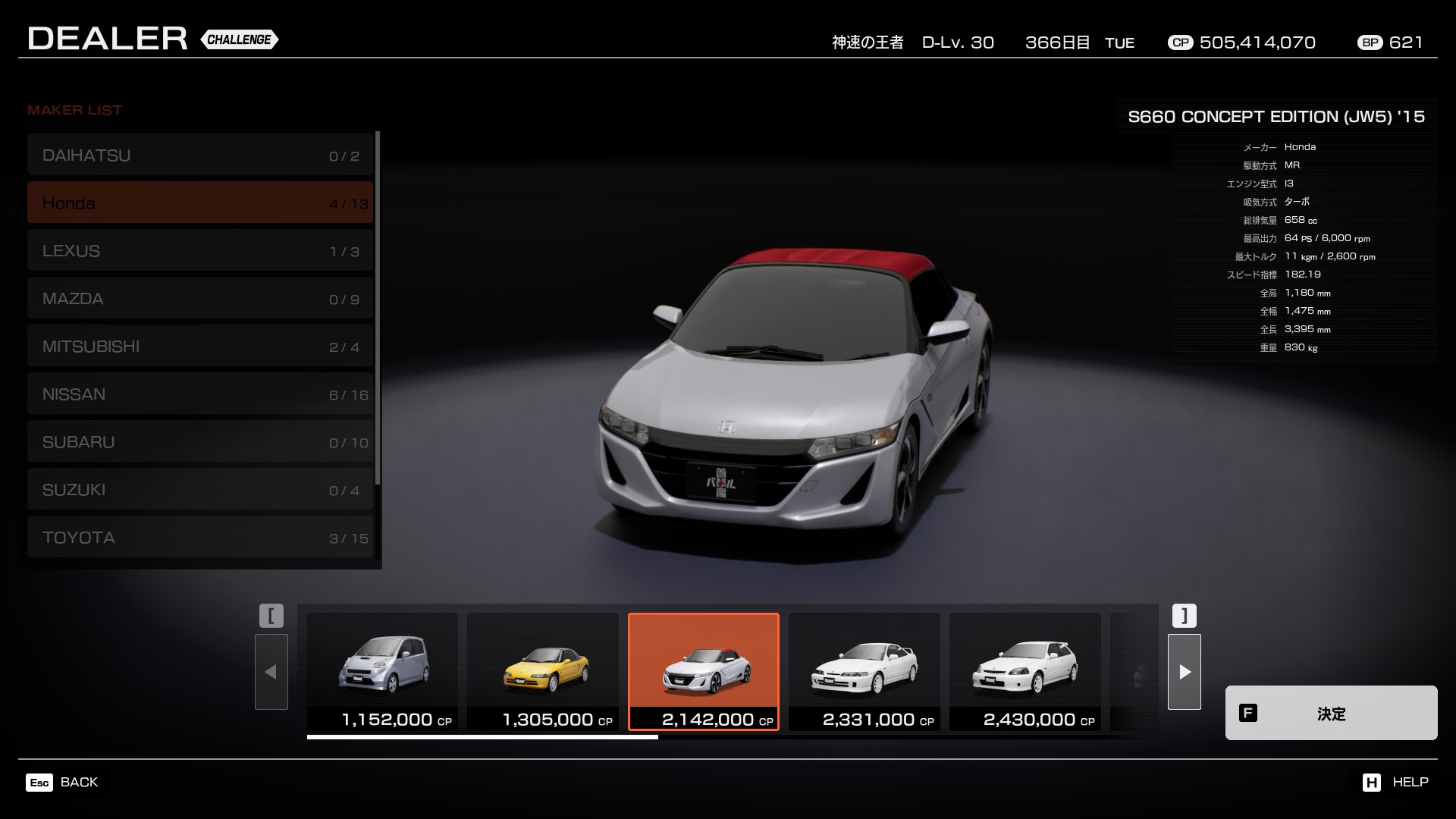Select the yellow car priced 1,305,000 CP
This screenshot has height=819, width=1456.
pyautogui.click(x=543, y=671)
